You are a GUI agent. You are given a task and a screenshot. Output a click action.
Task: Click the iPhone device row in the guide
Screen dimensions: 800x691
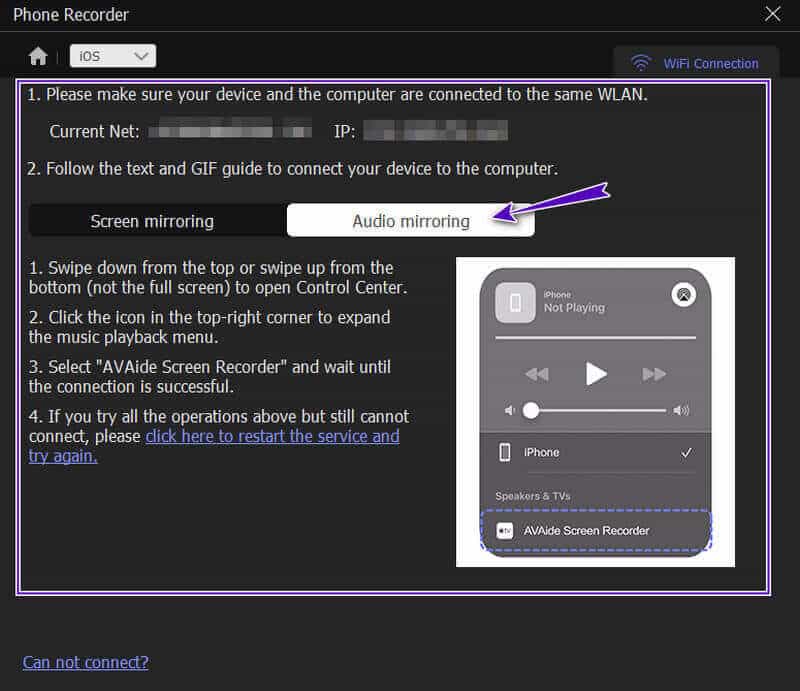tap(595, 453)
